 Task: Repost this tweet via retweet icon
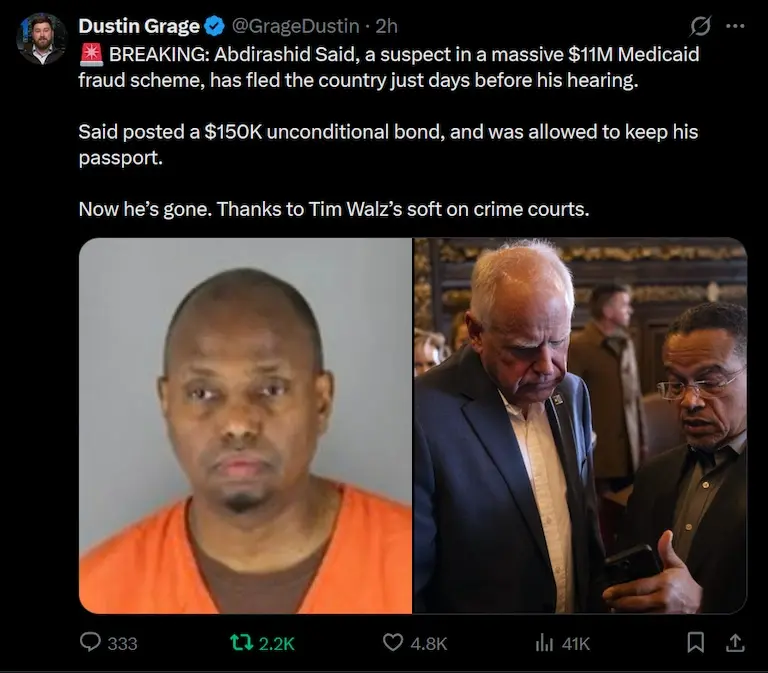pyautogui.click(x=241, y=642)
